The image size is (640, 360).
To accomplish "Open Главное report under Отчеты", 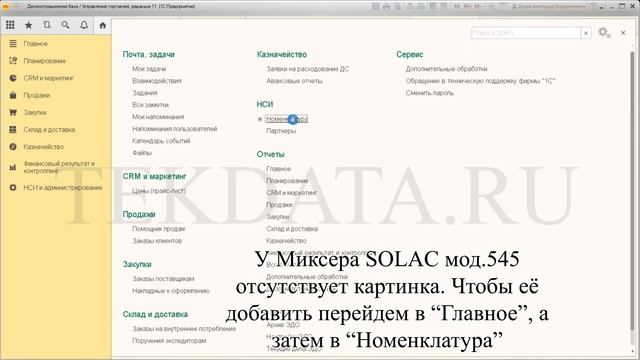I will pyautogui.click(x=278, y=169).
